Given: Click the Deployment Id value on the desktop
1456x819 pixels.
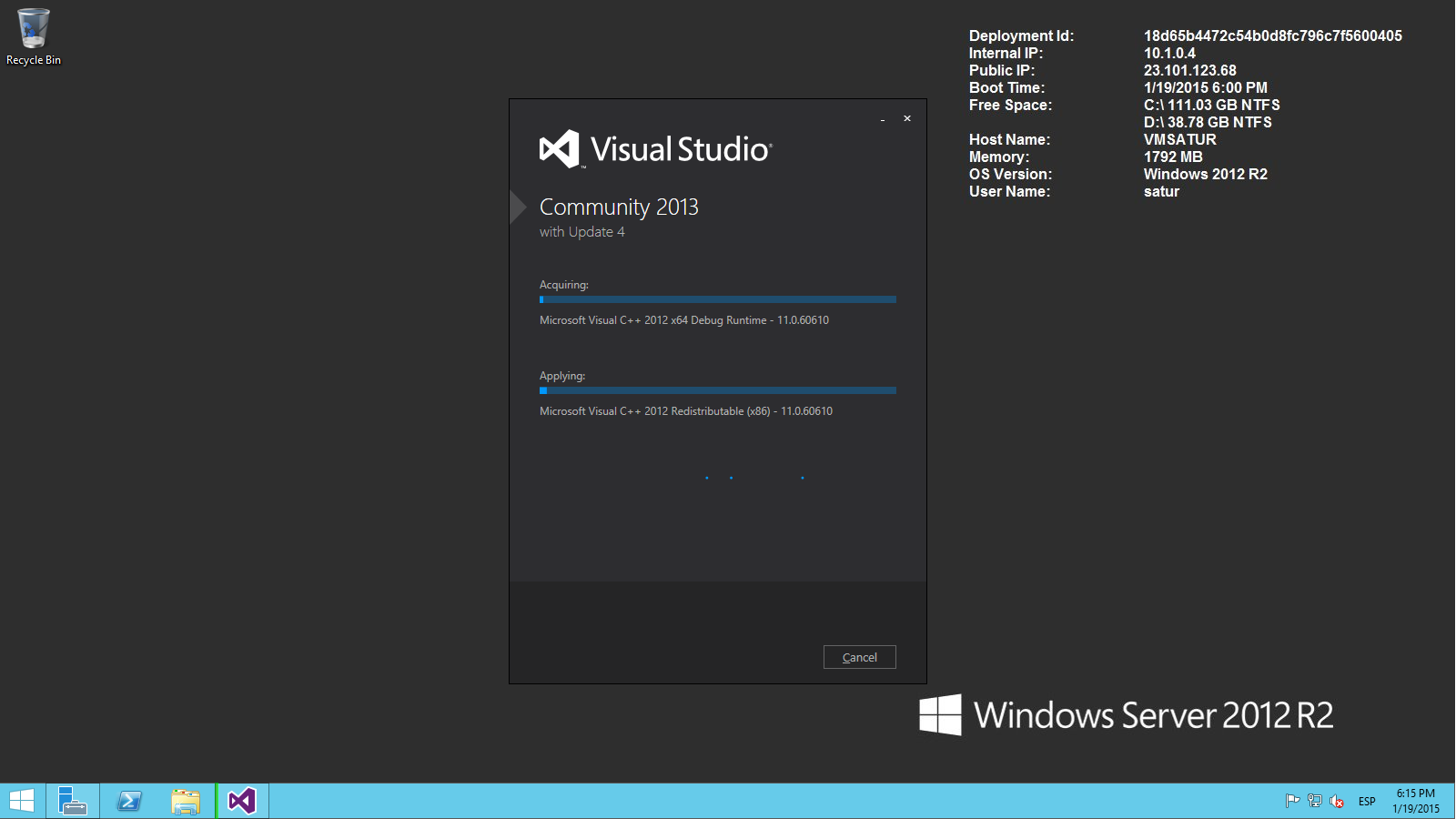Looking at the screenshot, I should (x=1273, y=36).
